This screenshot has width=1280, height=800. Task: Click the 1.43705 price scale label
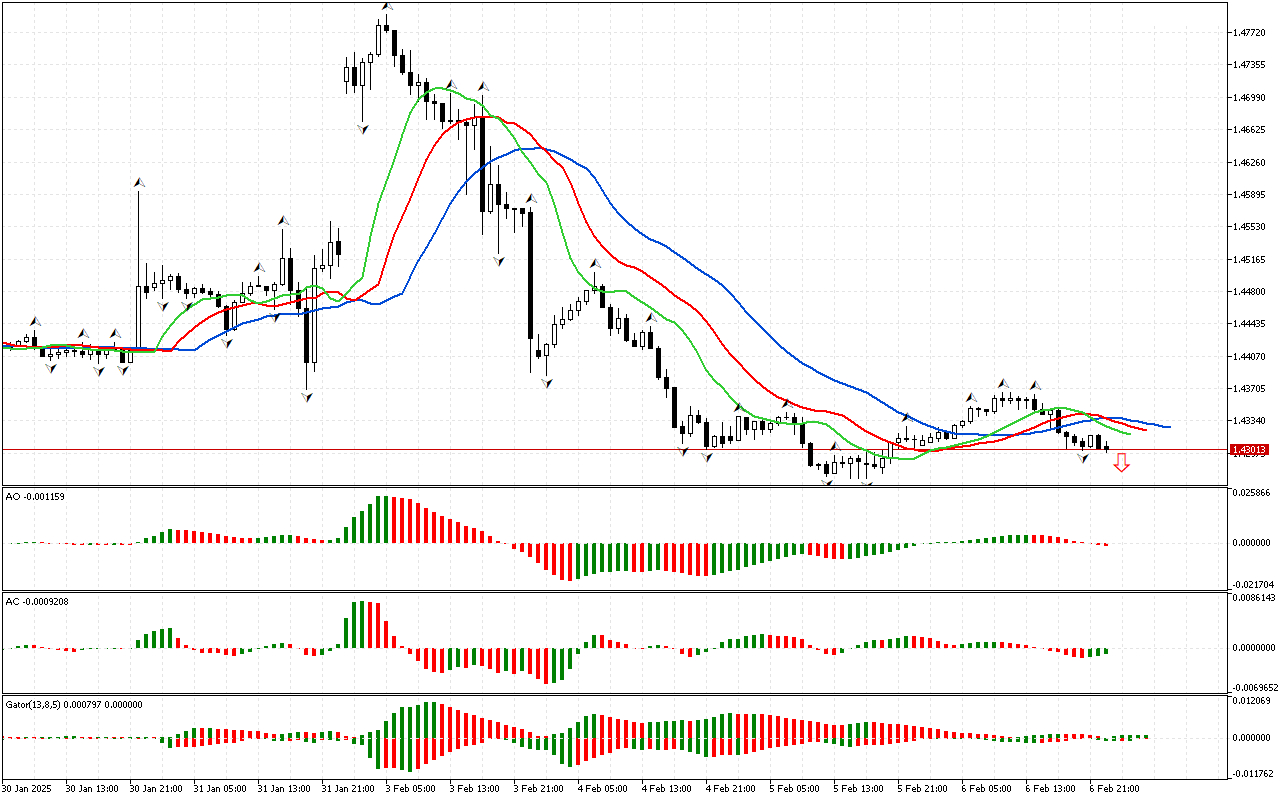point(1249,389)
